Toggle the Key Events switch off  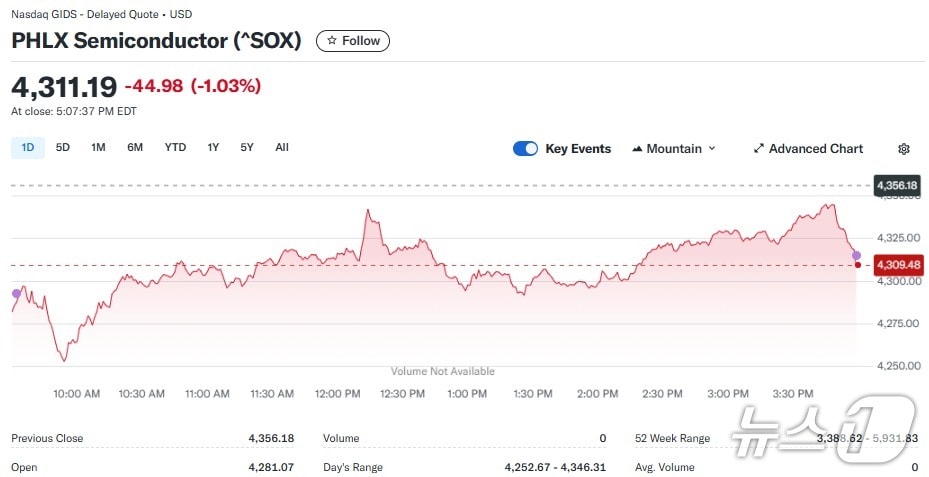525,149
